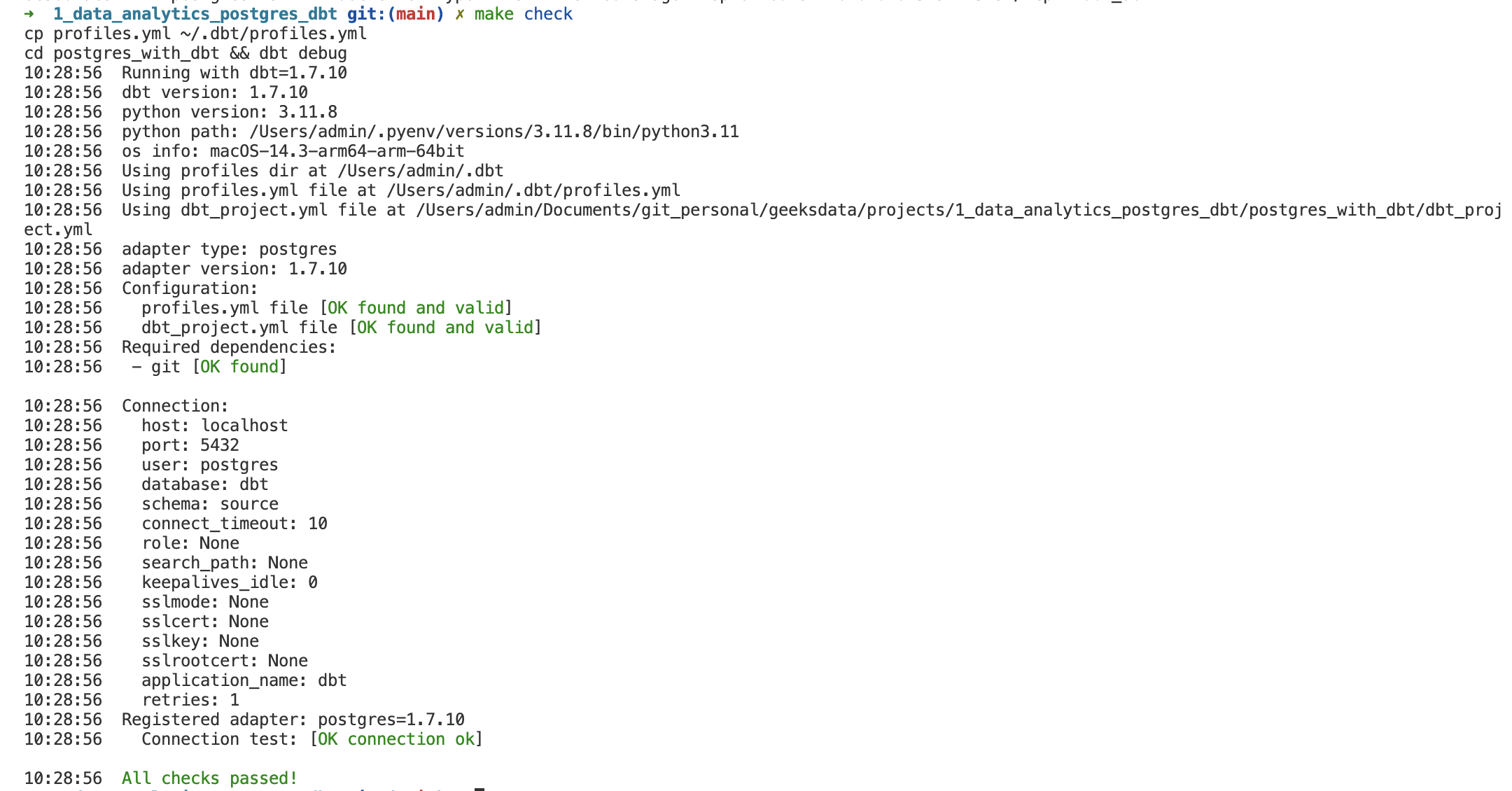
Task: Click the 'adapter type: postgres' line
Action: pyautogui.click(x=230, y=249)
